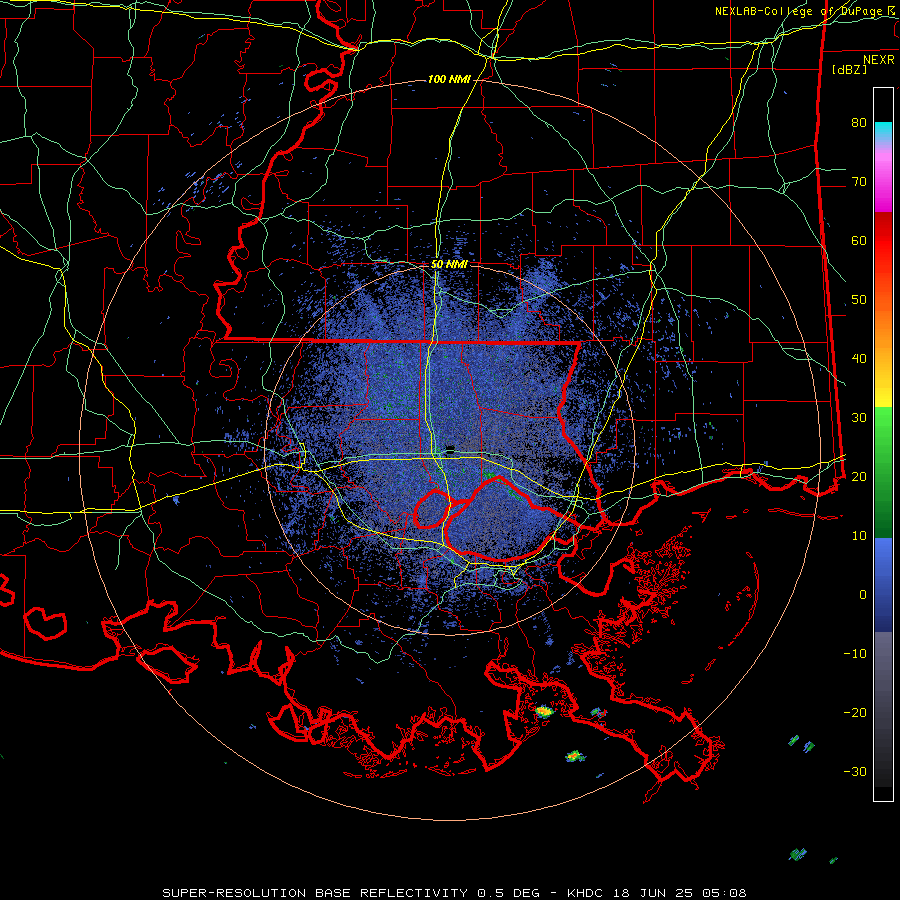Click the '50 NMI' range ring label

point(449,264)
